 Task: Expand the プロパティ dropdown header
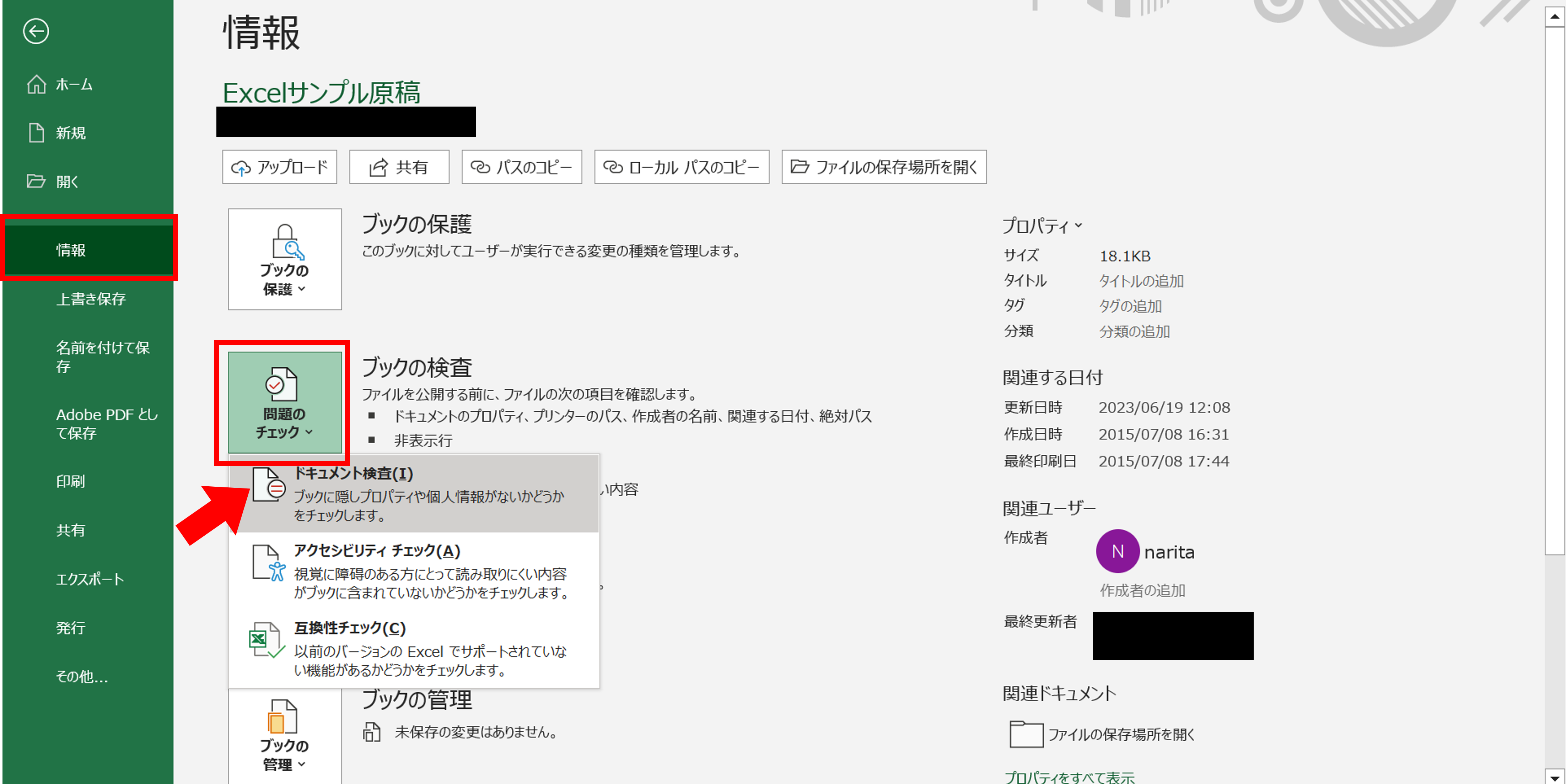1042,226
